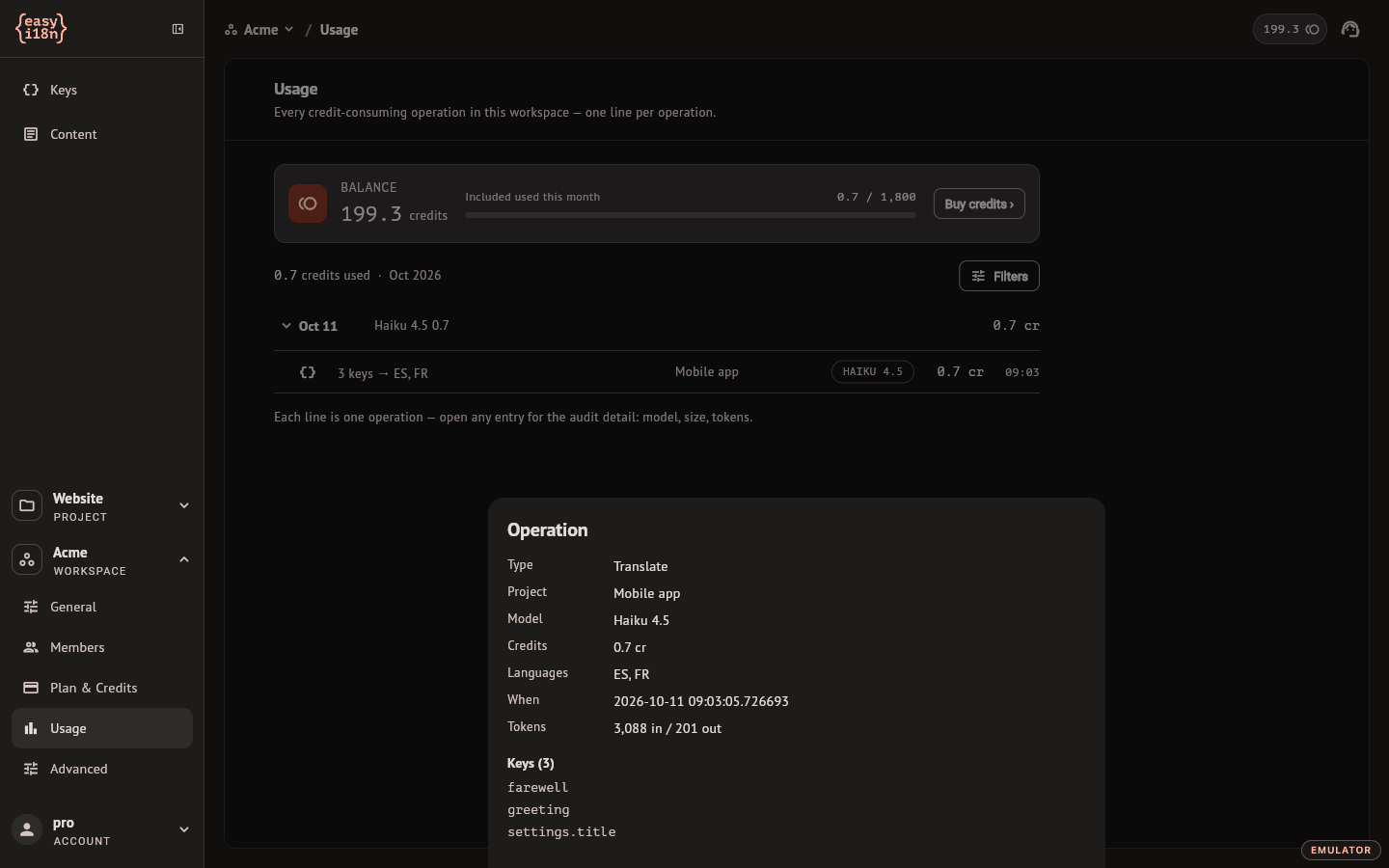Collapse the Oct 11 usage group
The width and height of the screenshot is (1389, 868).
point(286,326)
